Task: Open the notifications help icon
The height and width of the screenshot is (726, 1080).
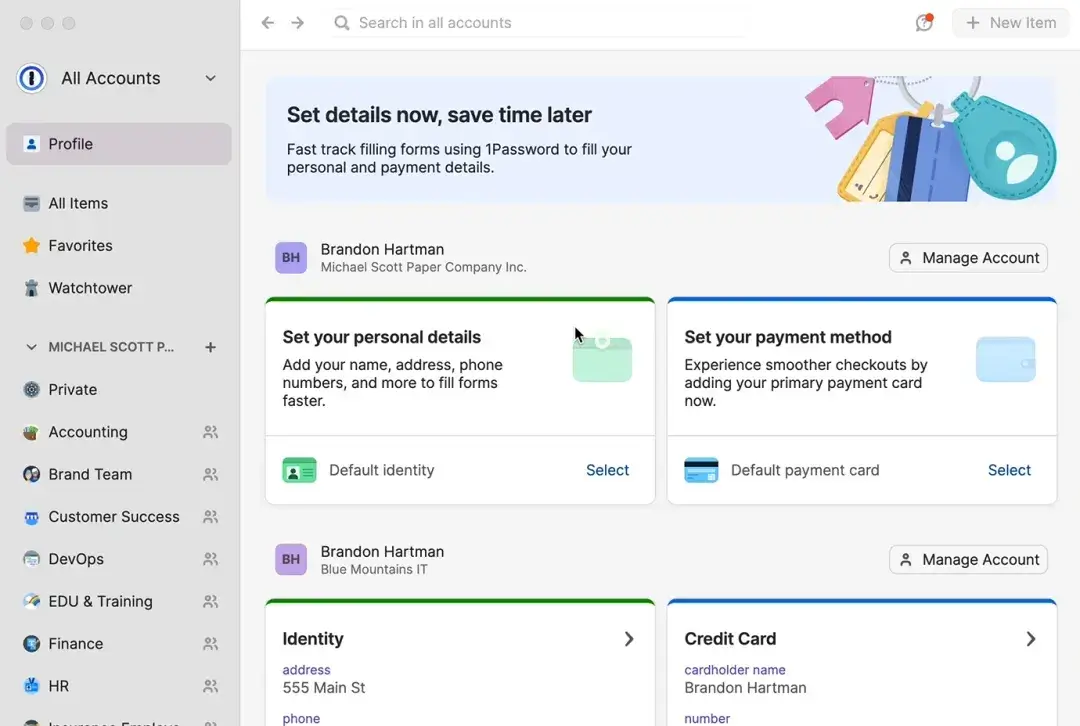Action: tap(924, 23)
